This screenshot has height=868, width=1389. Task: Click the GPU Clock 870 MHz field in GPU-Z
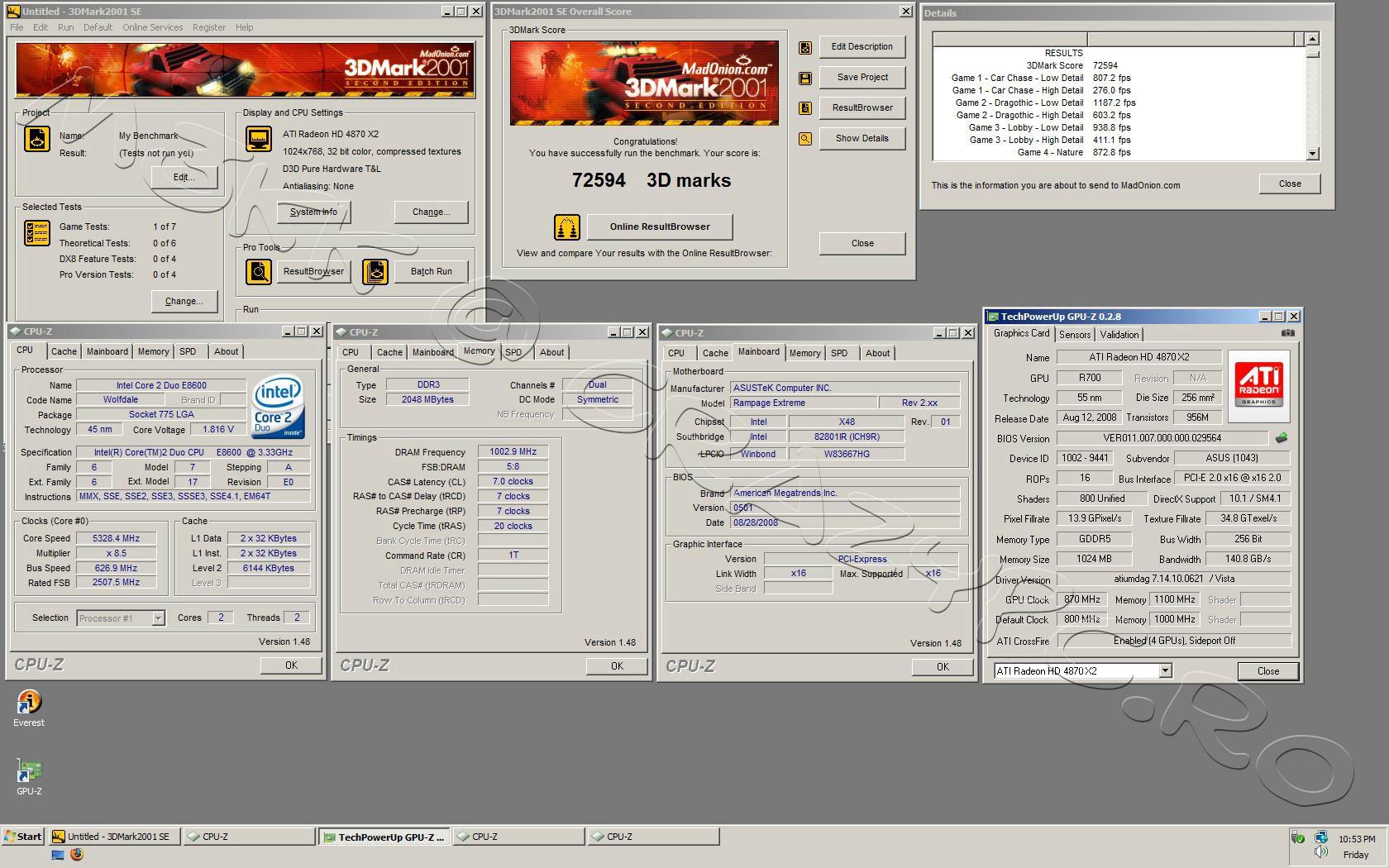coord(1082,599)
